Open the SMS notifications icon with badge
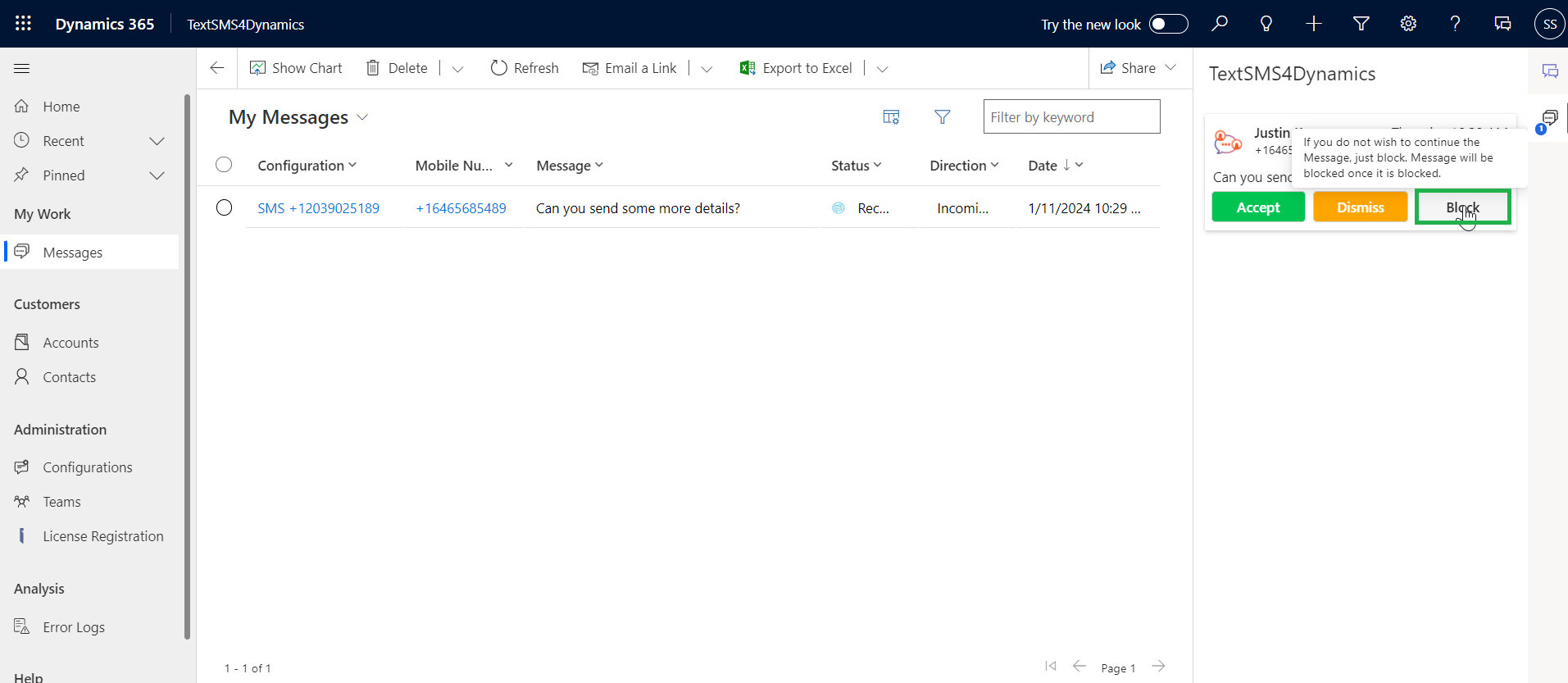 pyautogui.click(x=1548, y=119)
